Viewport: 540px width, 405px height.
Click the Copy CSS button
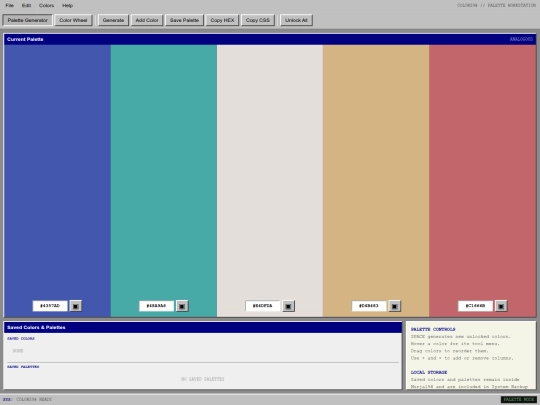tap(258, 20)
